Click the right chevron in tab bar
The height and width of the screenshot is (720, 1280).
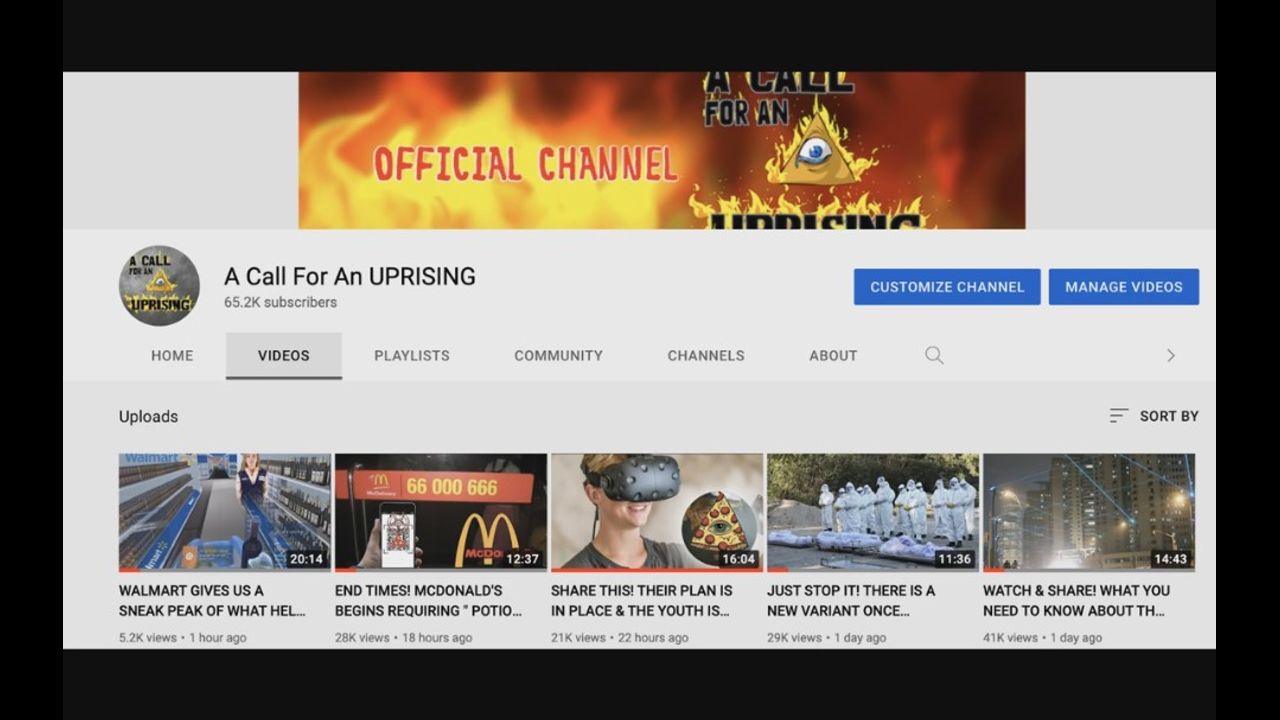pyautogui.click(x=1170, y=355)
